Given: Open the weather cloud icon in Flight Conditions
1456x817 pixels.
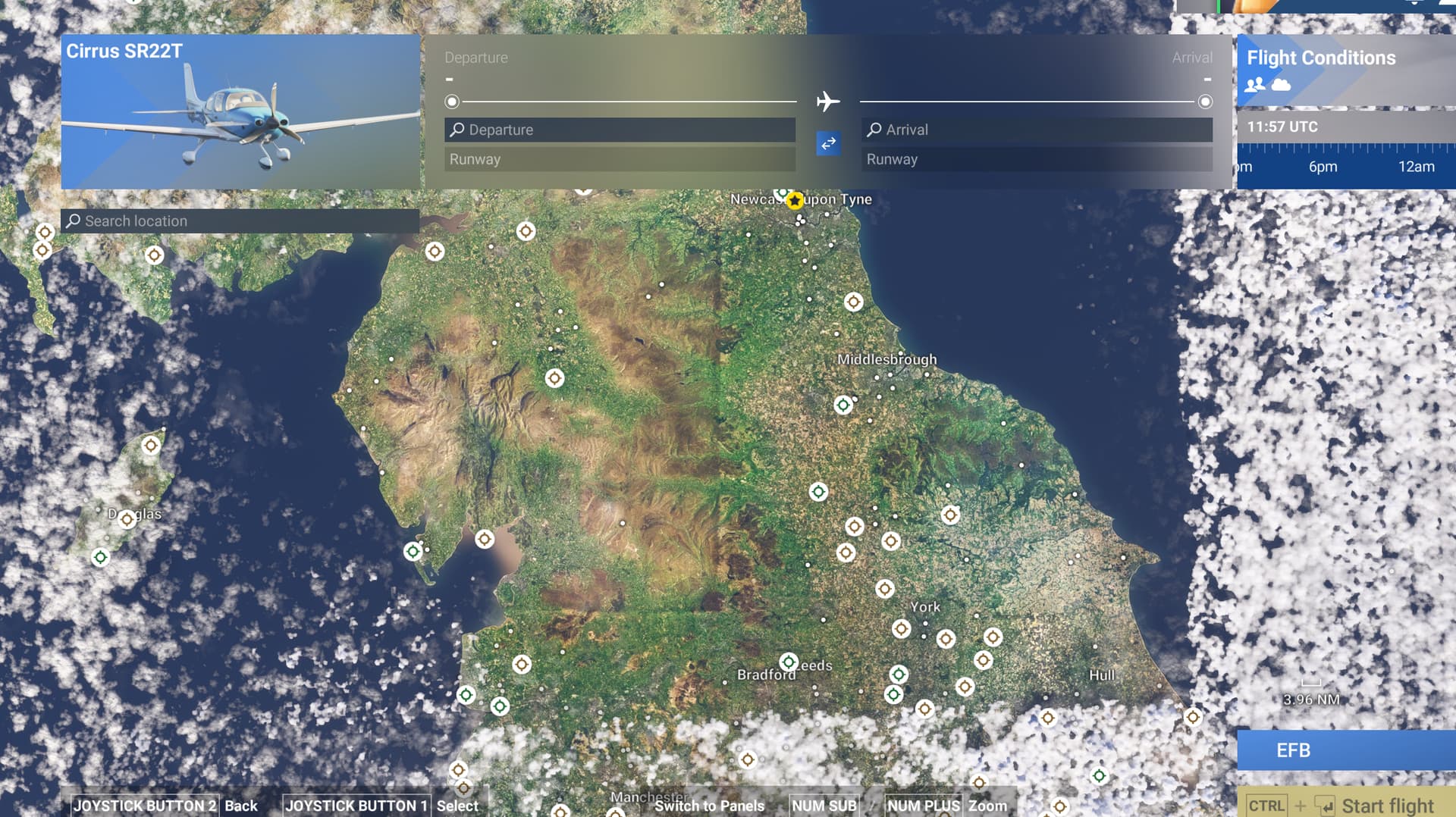Looking at the screenshot, I should (1282, 86).
